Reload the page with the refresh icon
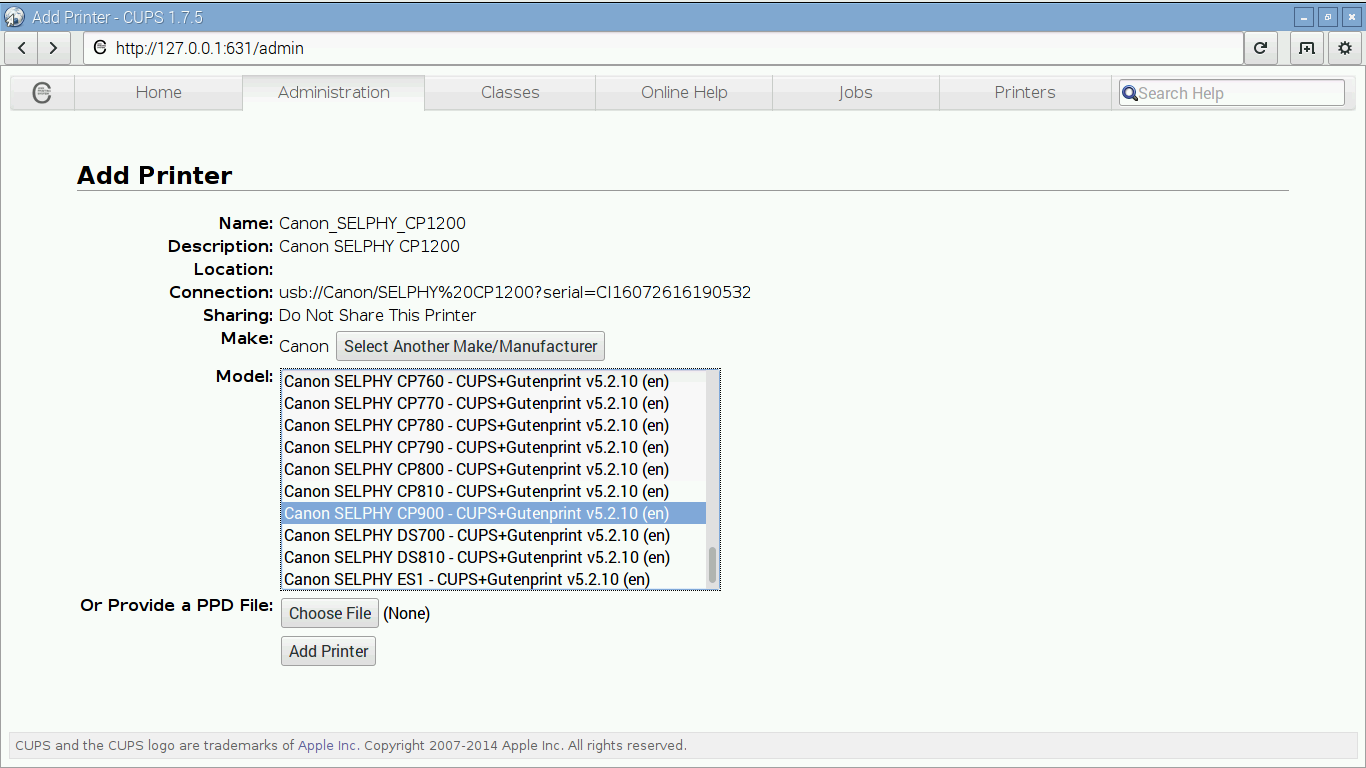This screenshot has width=1366, height=768. click(1260, 48)
